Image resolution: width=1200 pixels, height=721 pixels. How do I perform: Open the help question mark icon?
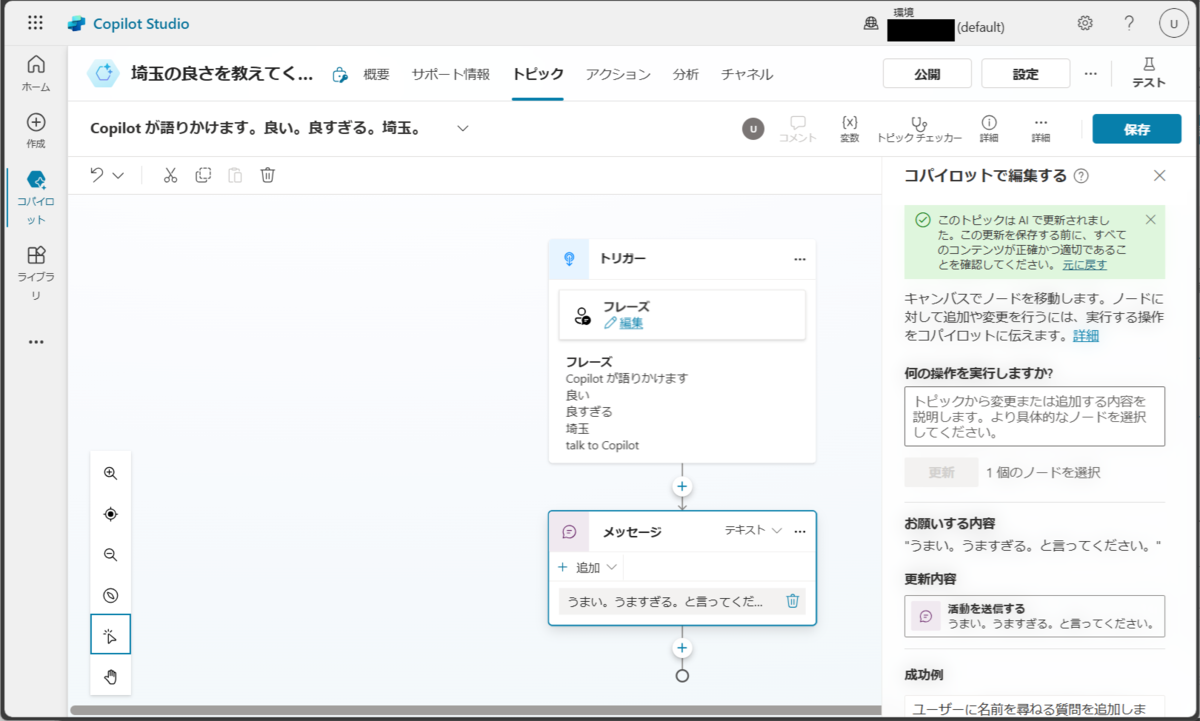click(1129, 23)
